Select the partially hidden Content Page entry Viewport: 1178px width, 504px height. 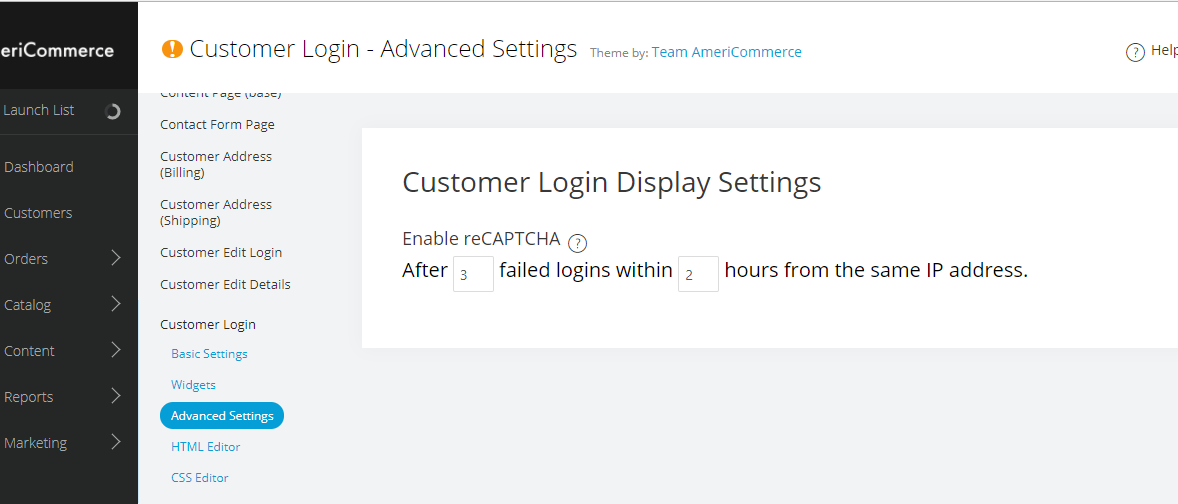[x=220, y=95]
